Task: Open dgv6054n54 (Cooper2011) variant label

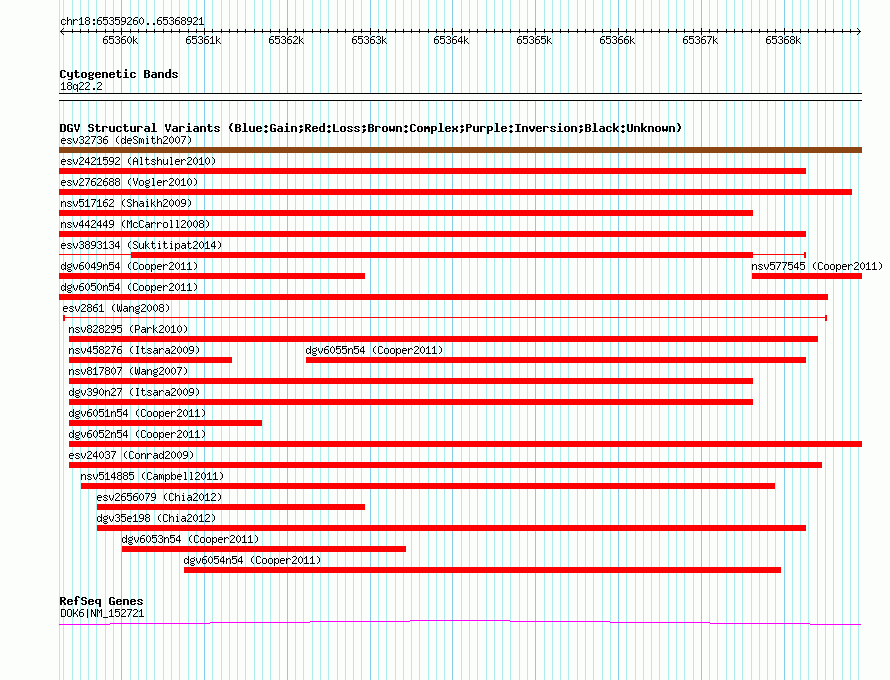Action: click(252, 560)
